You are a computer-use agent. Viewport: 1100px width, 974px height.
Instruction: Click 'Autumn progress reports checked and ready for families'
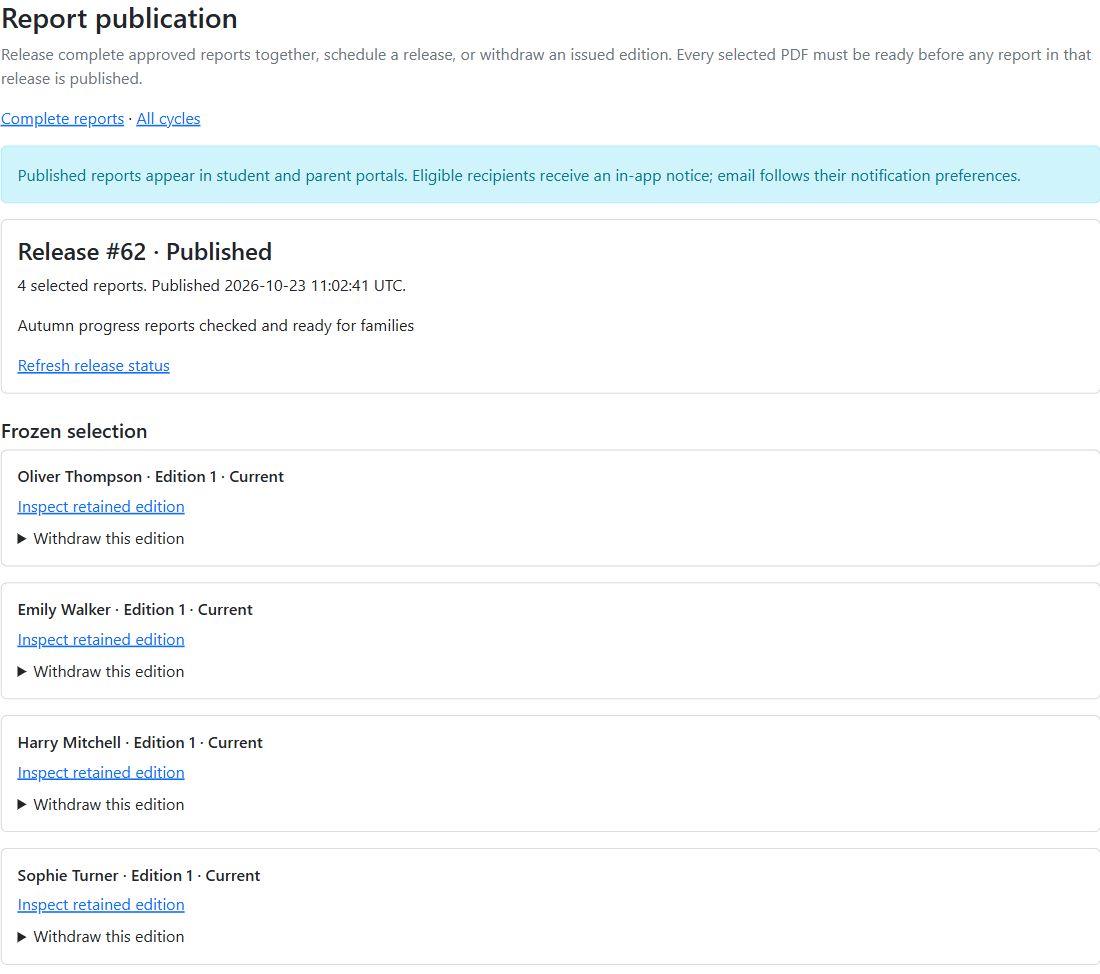[215, 326]
